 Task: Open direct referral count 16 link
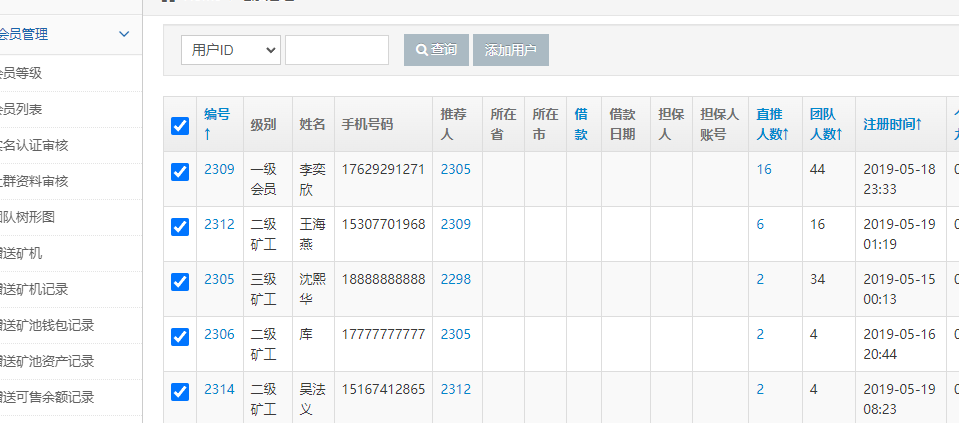click(764, 169)
